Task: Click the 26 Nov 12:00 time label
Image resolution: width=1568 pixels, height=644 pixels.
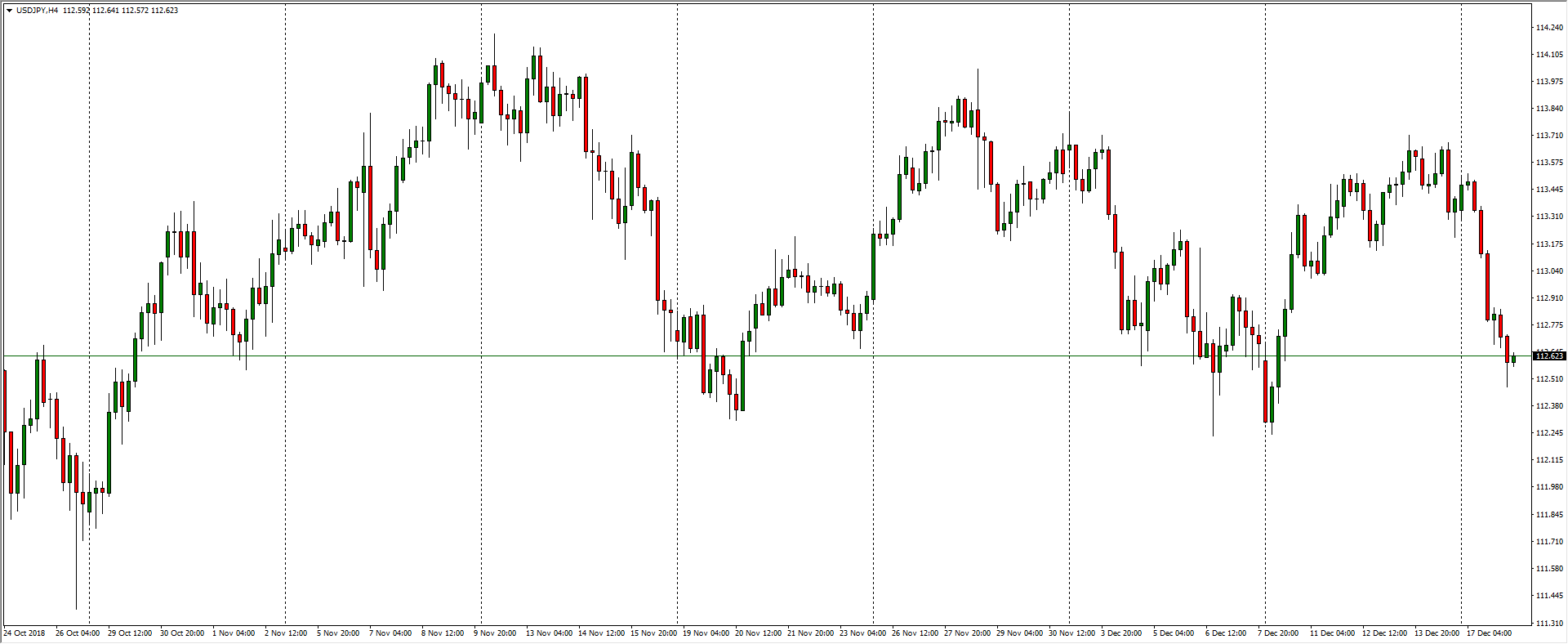Action: [x=915, y=633]
